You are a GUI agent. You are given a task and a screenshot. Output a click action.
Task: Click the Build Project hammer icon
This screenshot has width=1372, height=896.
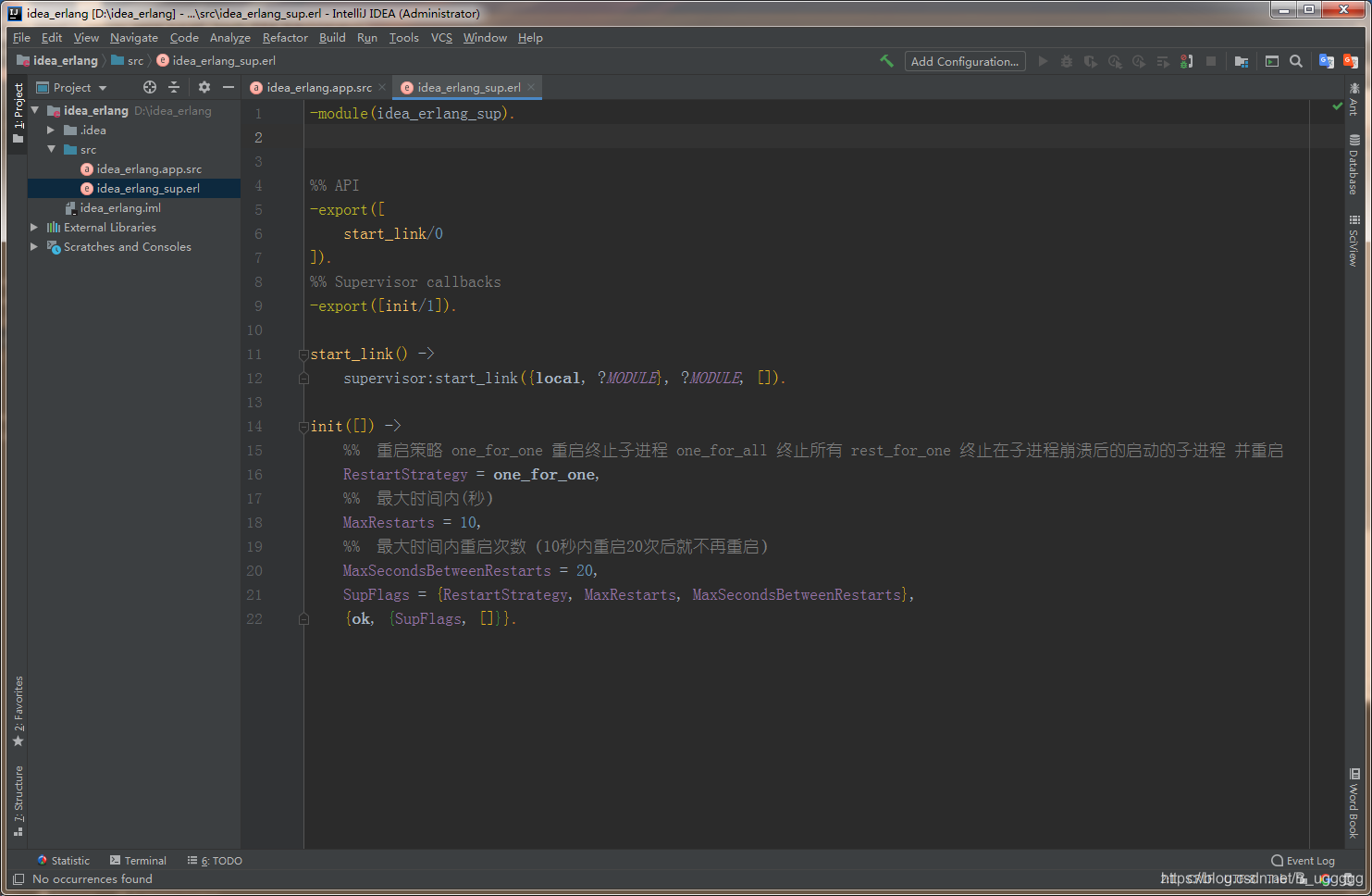click(886, 61)
